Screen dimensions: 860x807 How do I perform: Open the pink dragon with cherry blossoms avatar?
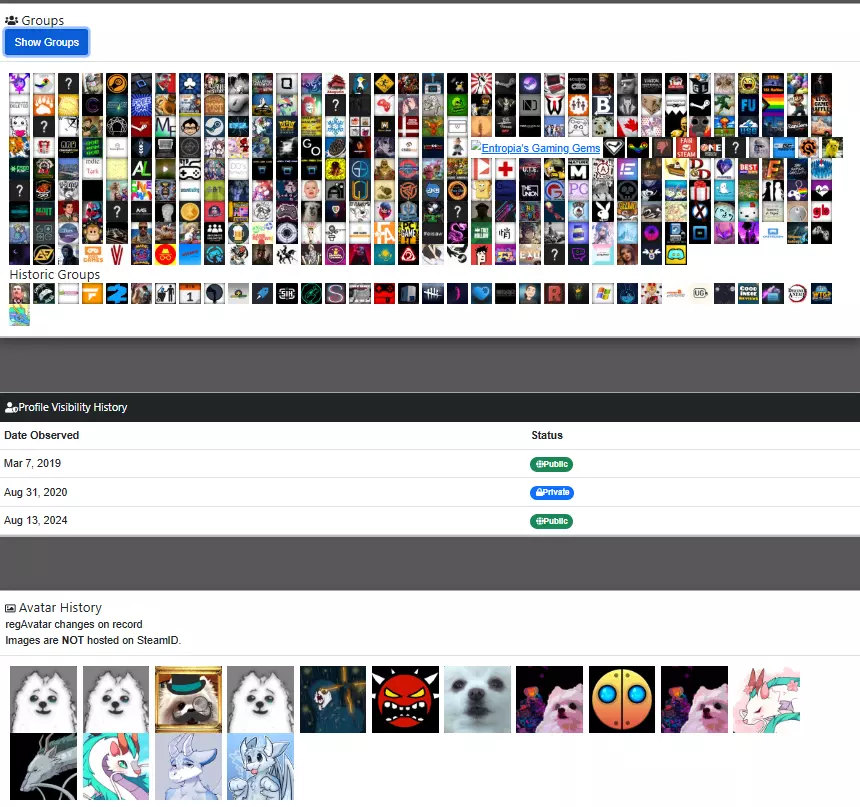(x=767, y=699)
